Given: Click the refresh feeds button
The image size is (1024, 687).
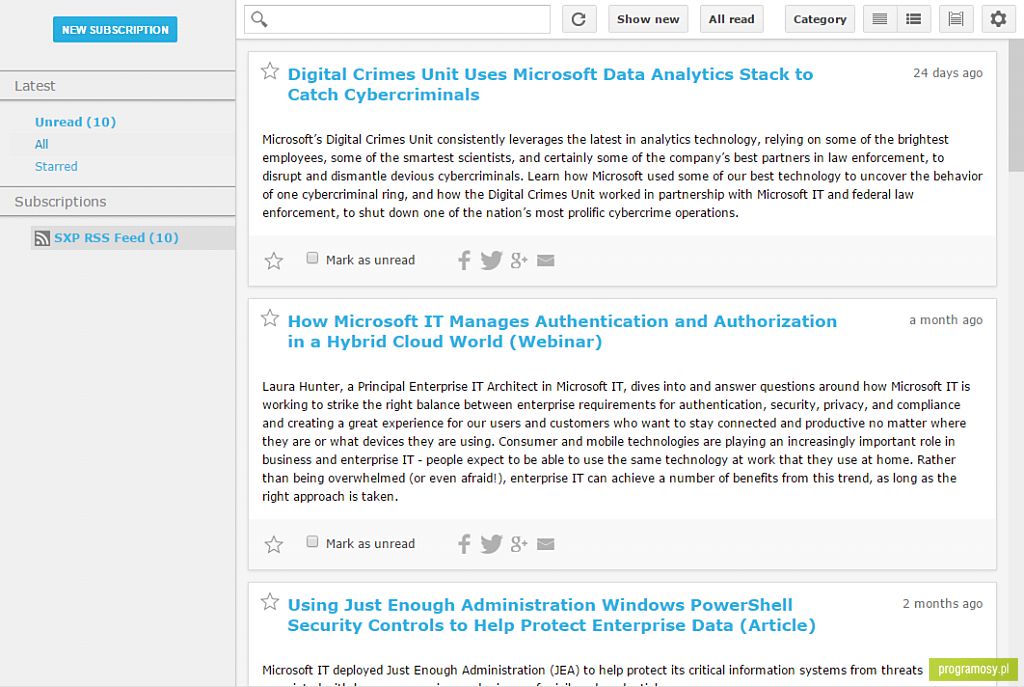Looking at the screenshot, I should click(579, 19).
